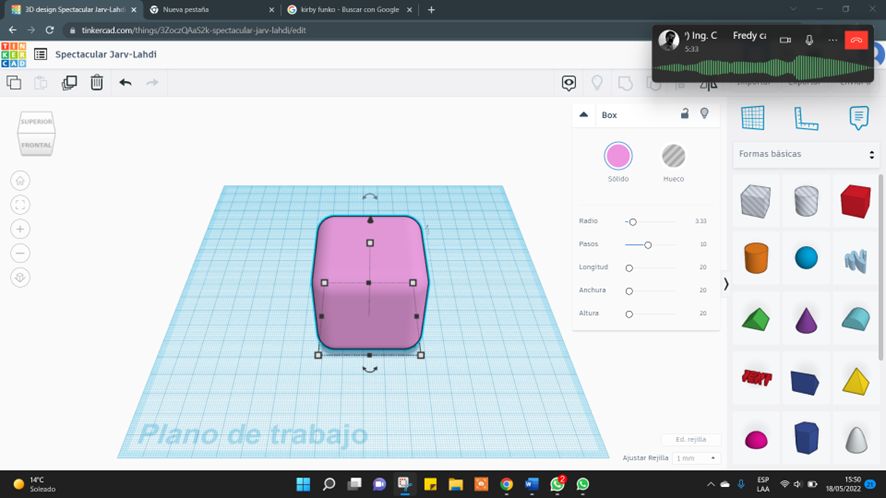
Task: Adjust the Anchura slider
Action: (x=629, y=291)
